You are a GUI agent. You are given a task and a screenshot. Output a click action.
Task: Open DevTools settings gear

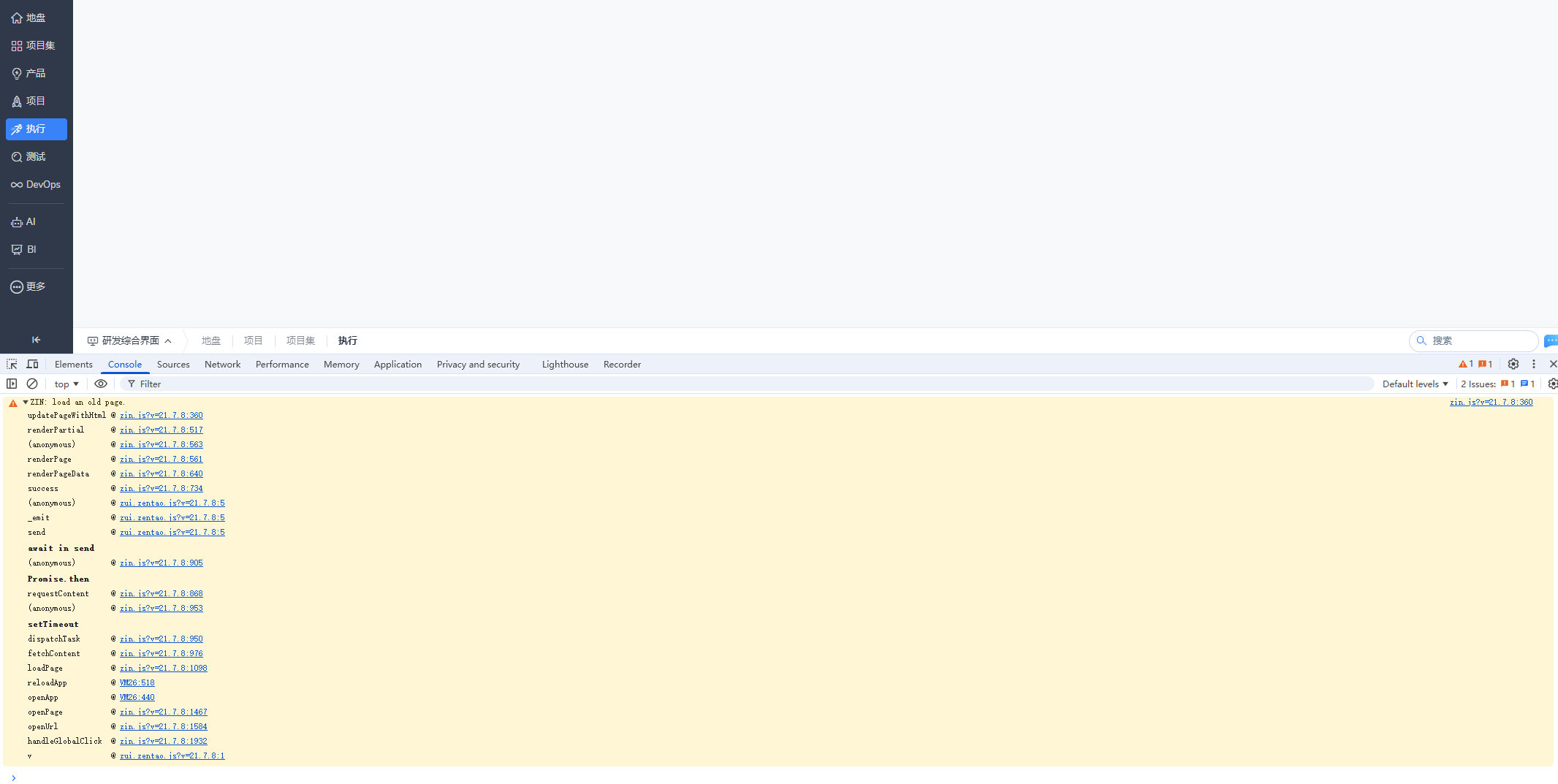coord(1513,364)
